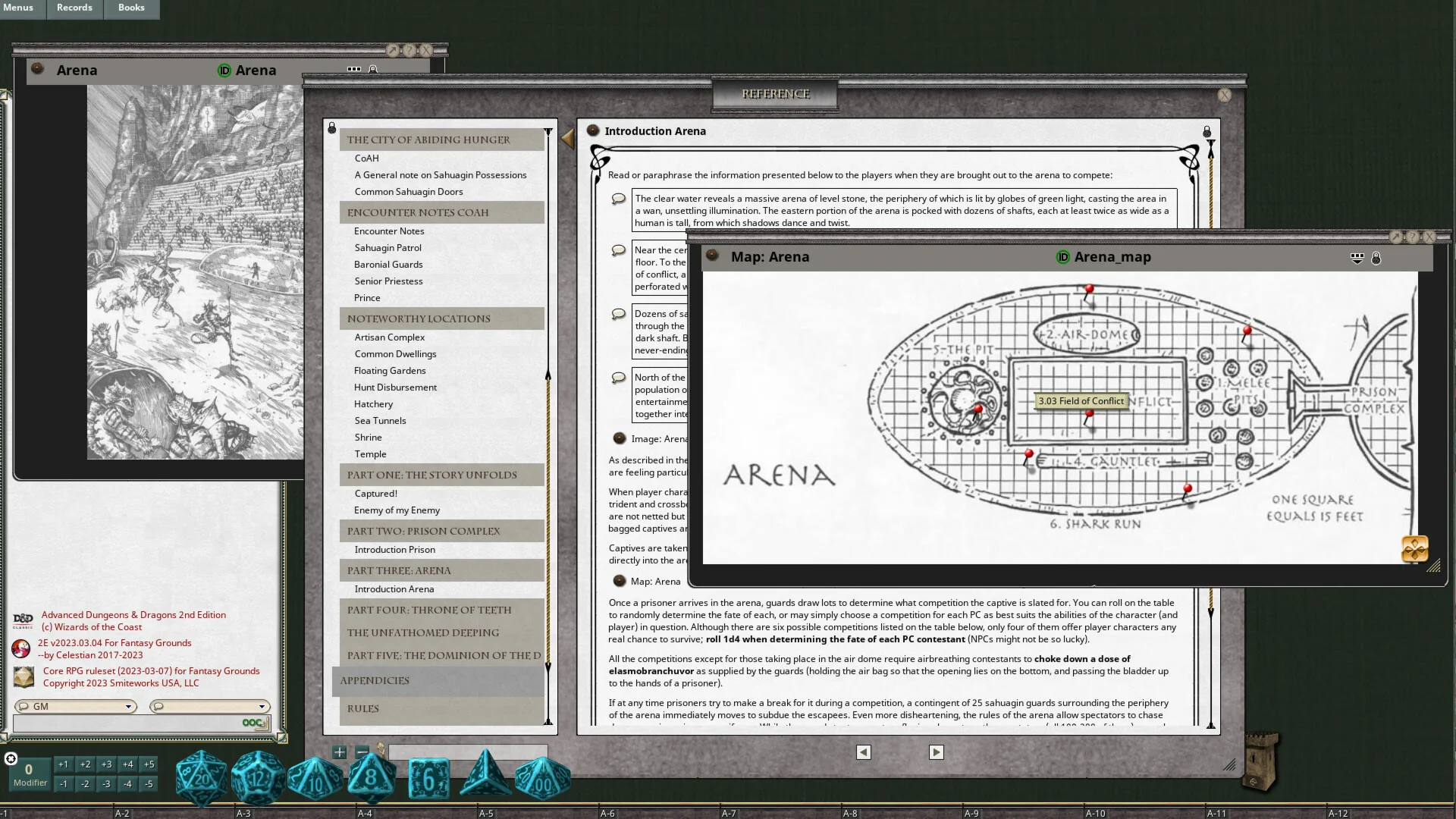1456x819 pixels.
Task: Click the map pan control button
Action: click(1414, 548)
